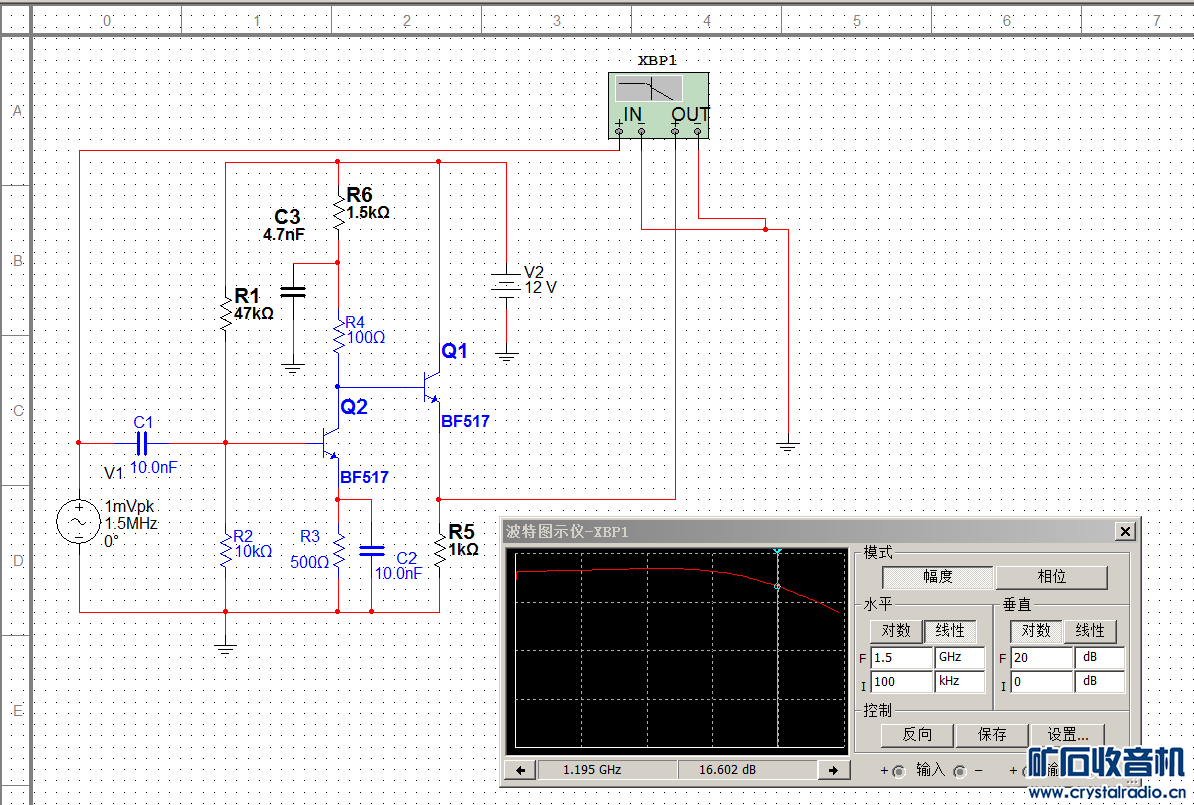
Task: Click the 反向 (reverse) button
Action: coord(917,735)
